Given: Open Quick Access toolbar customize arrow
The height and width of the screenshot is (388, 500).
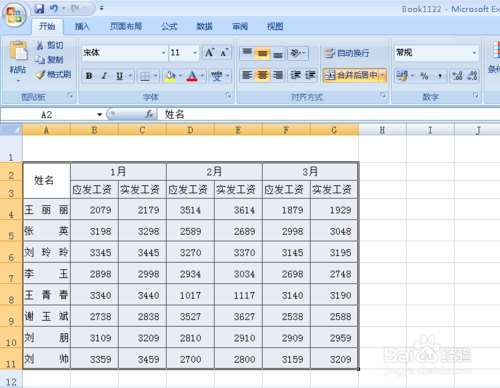Looking at the screenshot, I should click(102, 8).
